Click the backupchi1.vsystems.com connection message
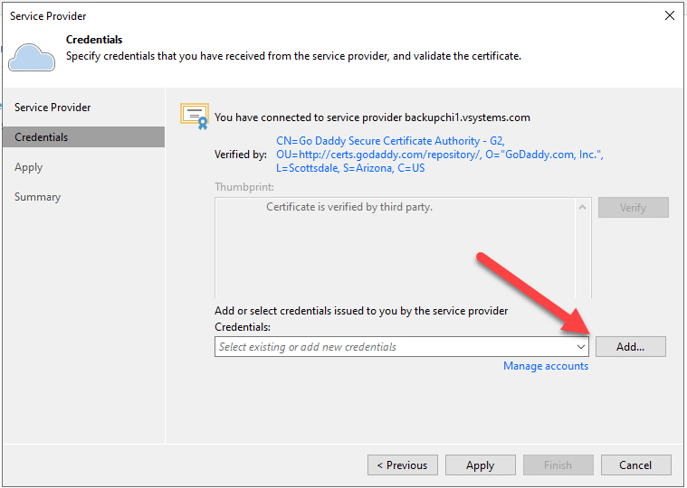687x488 pixels. (372, 117)
